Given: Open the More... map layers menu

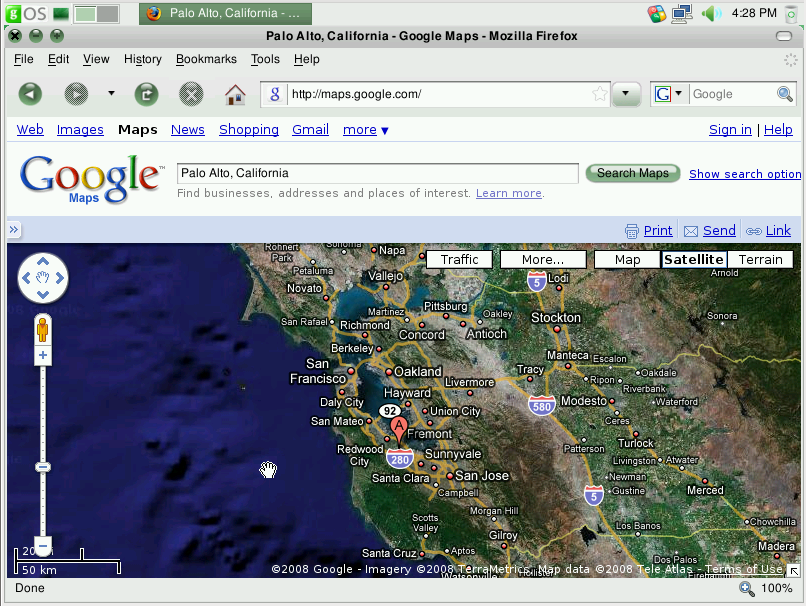Looking at the screenshot, I should coord(543,260).
